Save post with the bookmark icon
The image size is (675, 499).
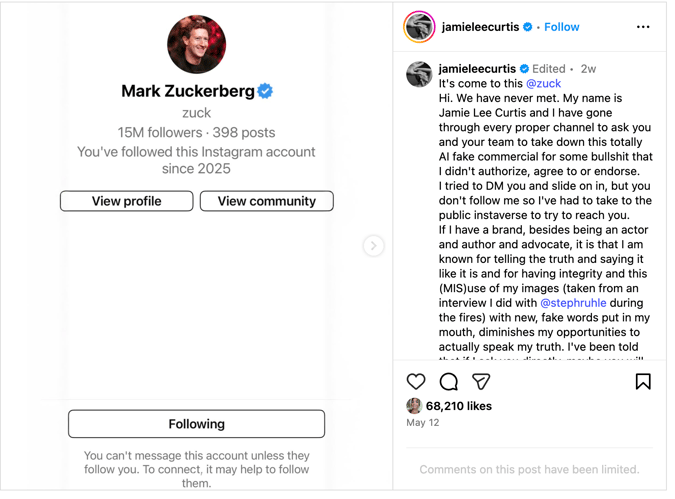point(643,381)
